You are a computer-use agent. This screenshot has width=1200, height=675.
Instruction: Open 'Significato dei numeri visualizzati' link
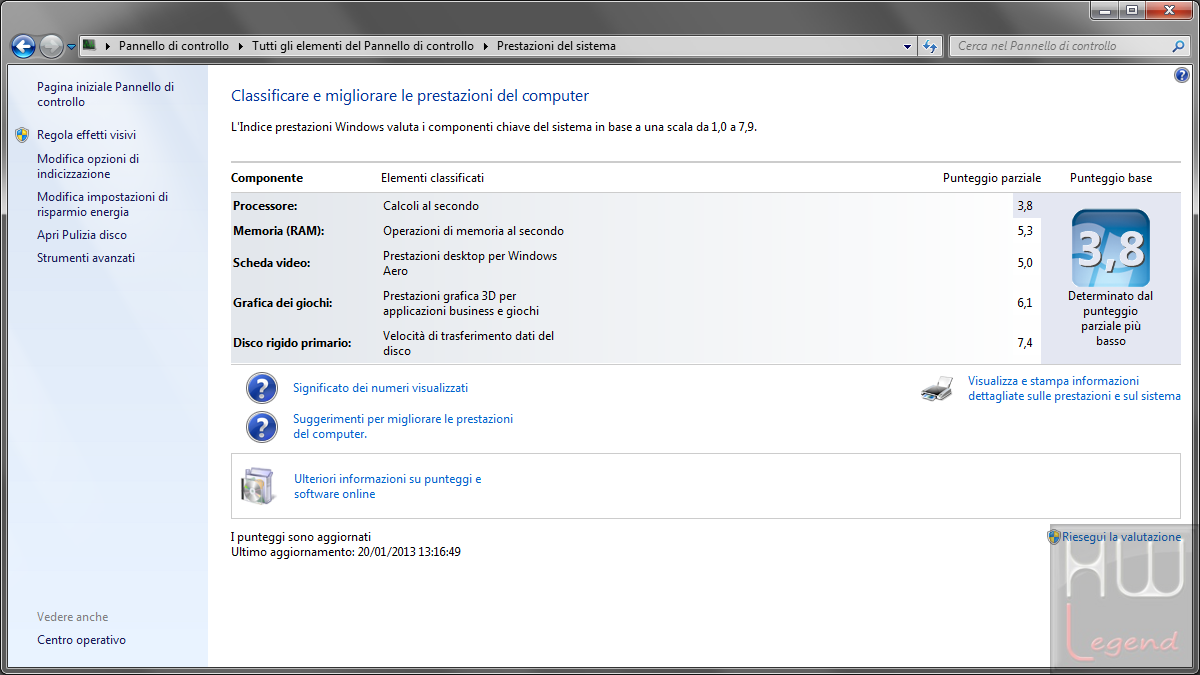380,388
